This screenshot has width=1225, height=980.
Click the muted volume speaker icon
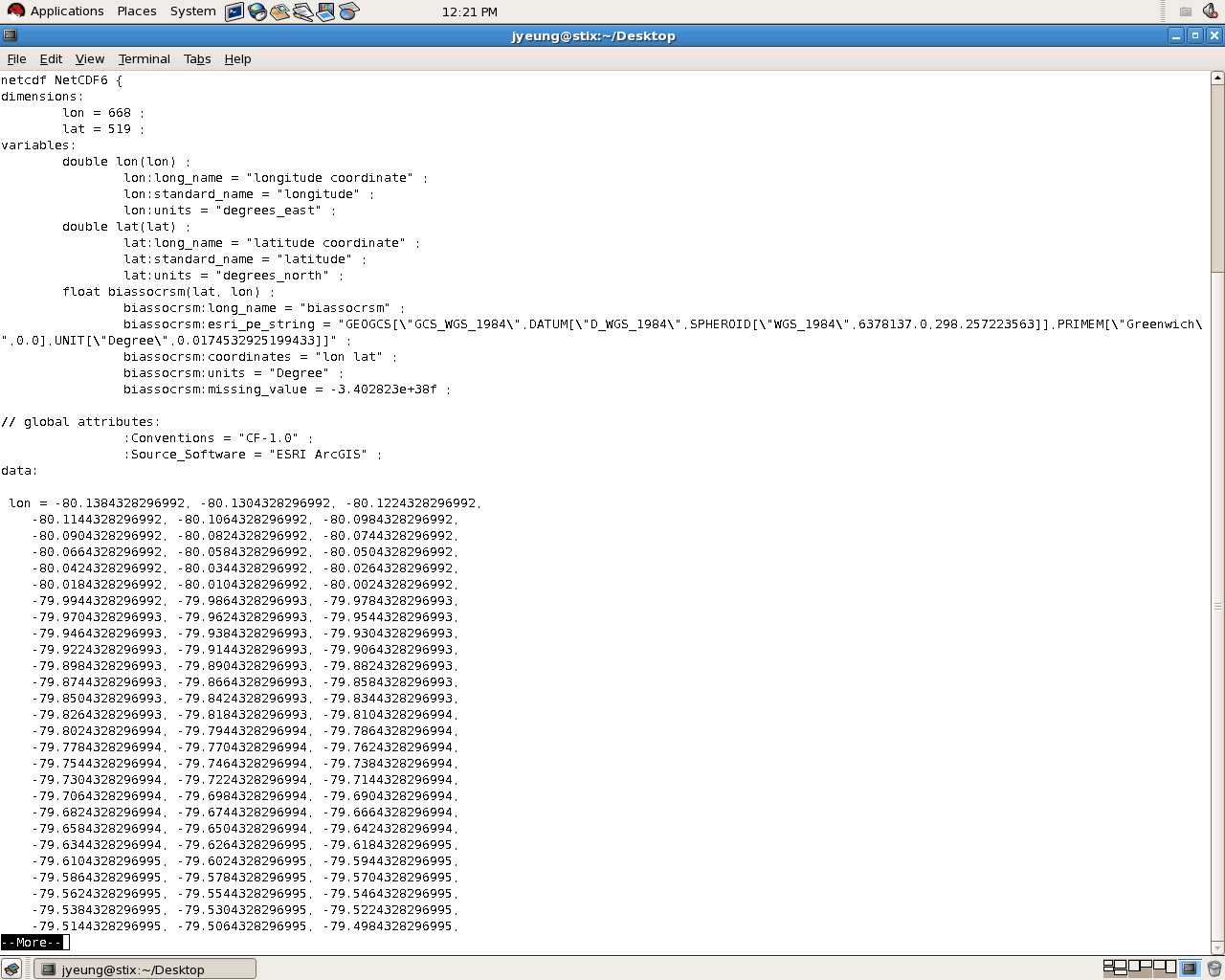(1210, 11)
